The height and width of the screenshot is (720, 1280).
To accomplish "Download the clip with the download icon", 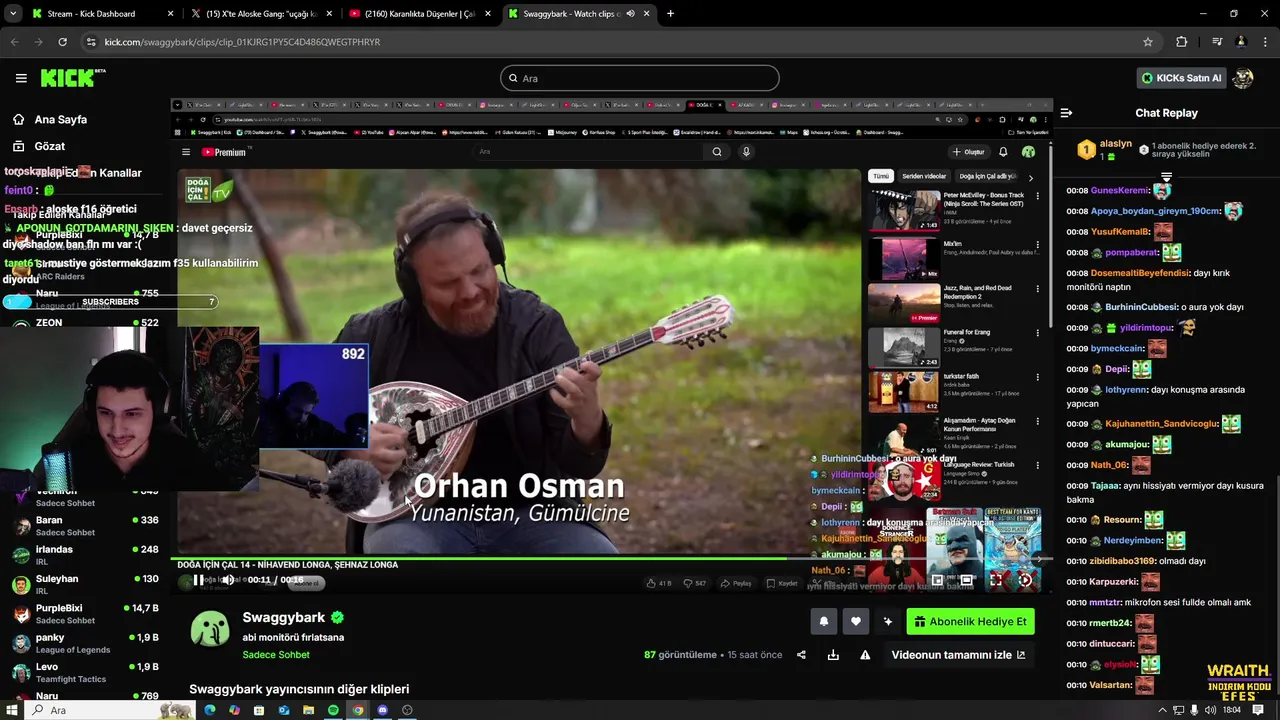I will coord(833,655).
